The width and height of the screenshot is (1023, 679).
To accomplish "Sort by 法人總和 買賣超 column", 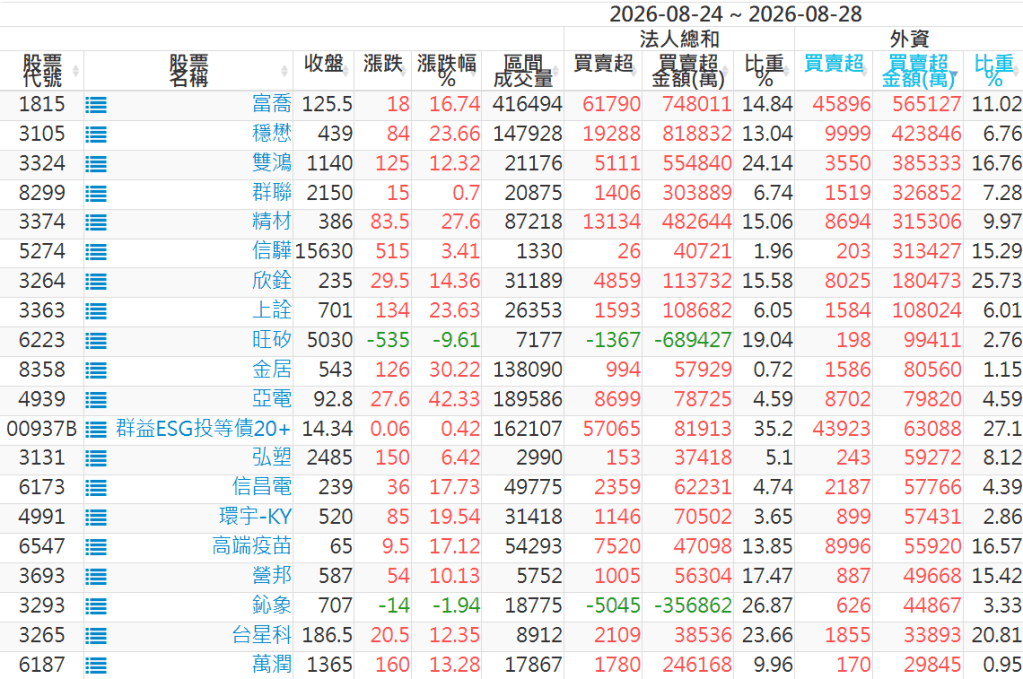I will (x=603, y=70).
